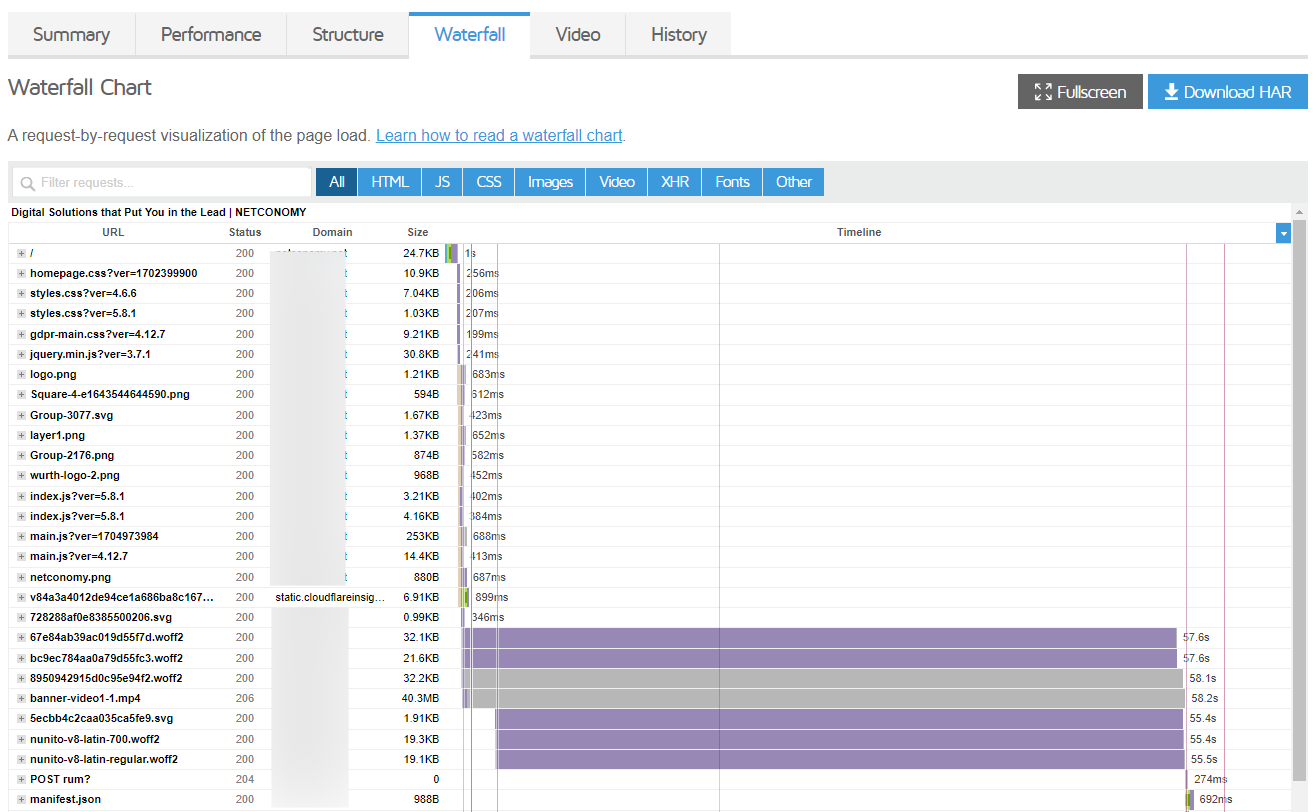
Task: Open the Timeline column dropdown arrow
Action: [x=1283, y=232]
